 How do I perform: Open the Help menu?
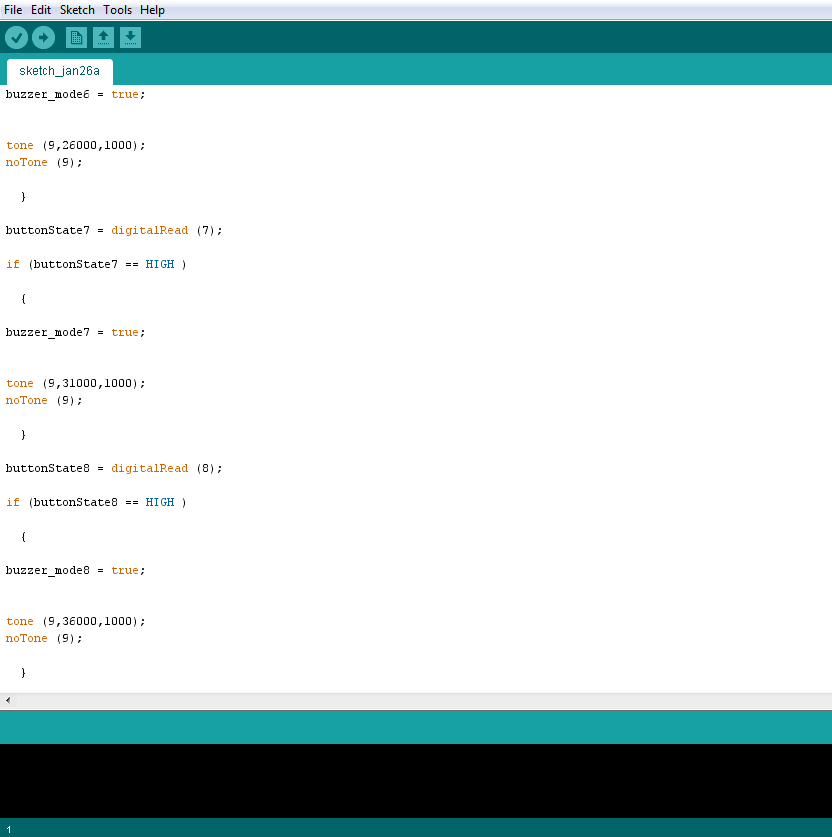click(x=152, y=10)
